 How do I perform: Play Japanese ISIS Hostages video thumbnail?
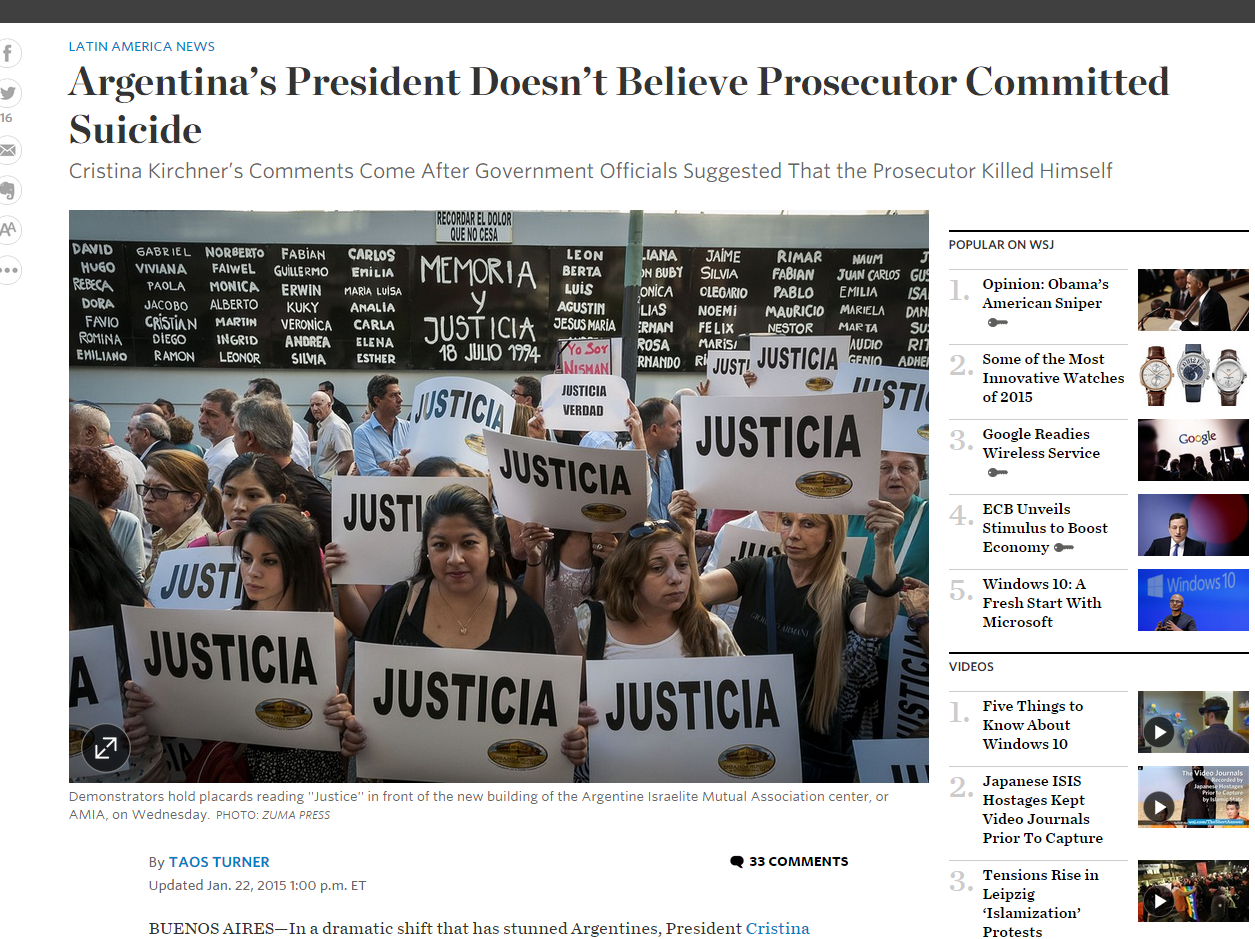click(x=1159, y=807)
